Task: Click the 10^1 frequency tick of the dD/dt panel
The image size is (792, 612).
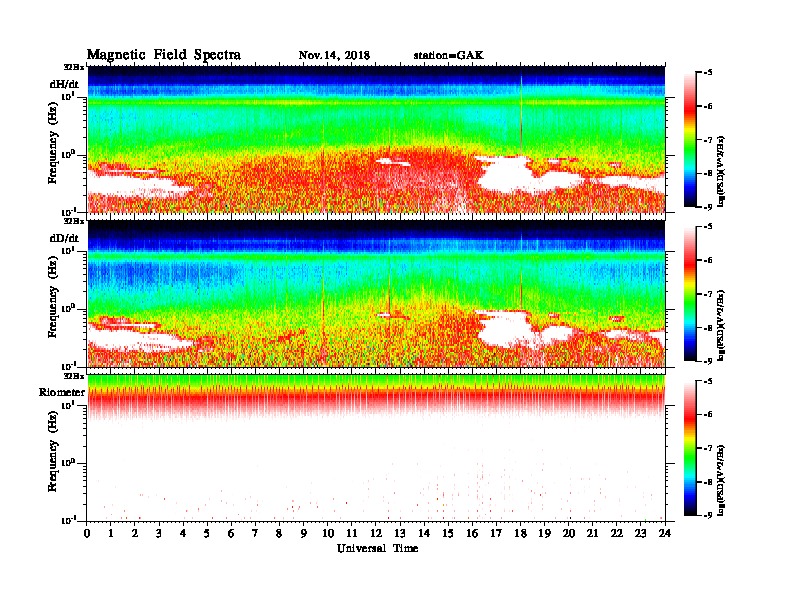Action: (68, 251)
